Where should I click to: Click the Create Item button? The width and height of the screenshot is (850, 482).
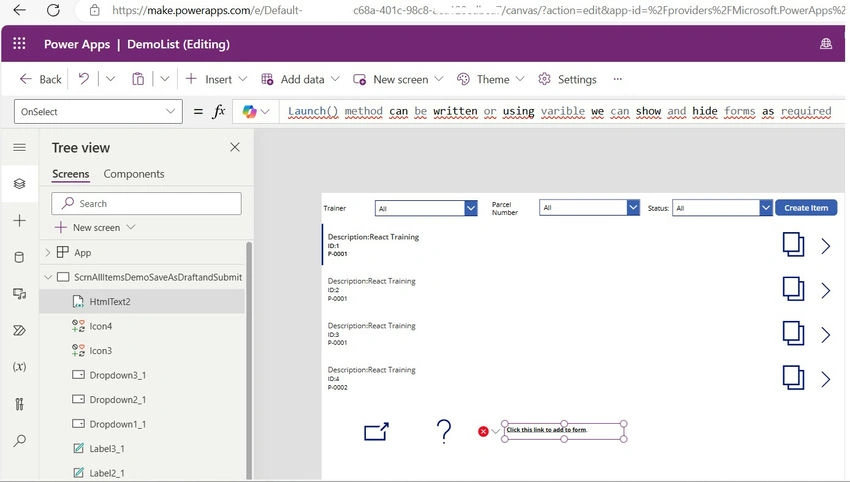point(806,208)
